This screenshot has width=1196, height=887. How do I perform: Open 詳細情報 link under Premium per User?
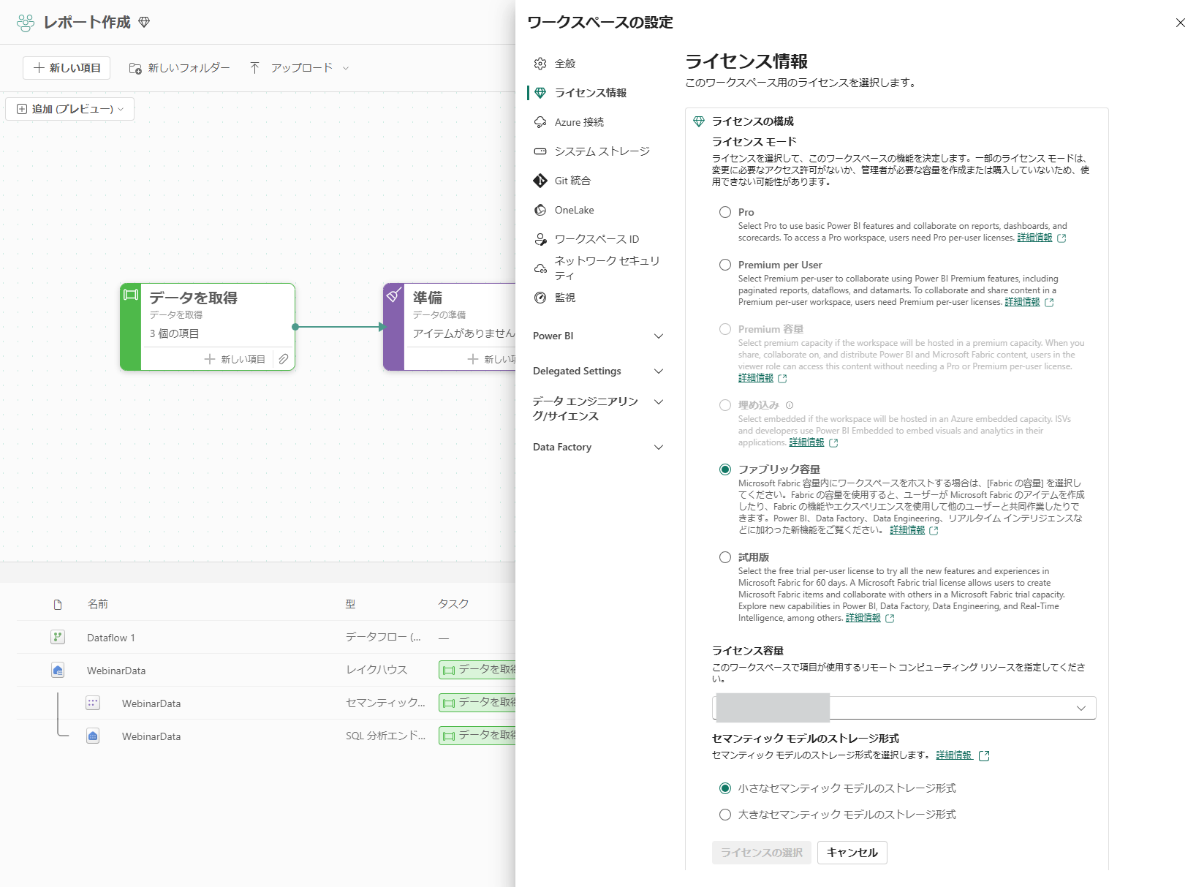[x=1022, y=302]
